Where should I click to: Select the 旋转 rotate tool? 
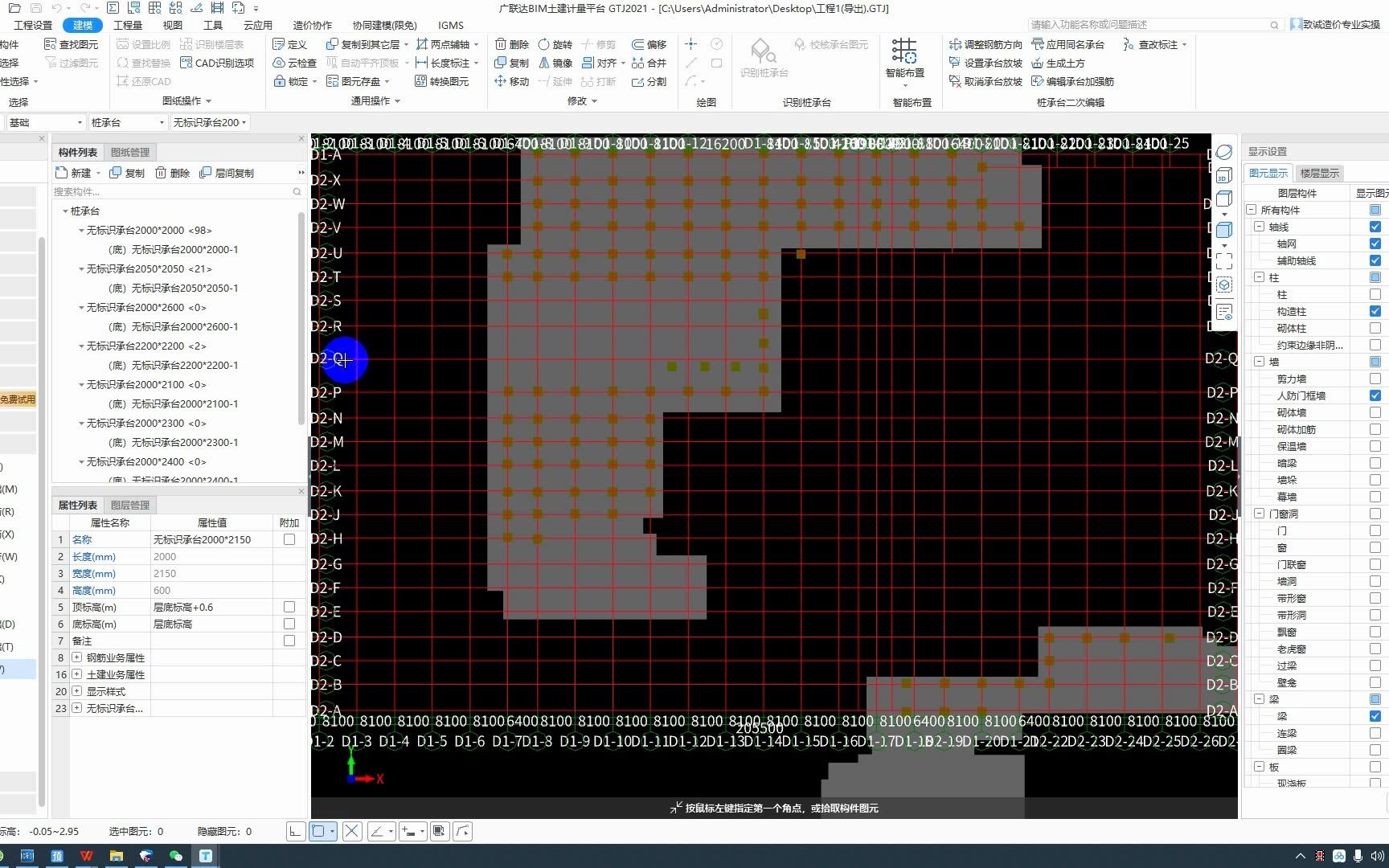coord(555,44)
